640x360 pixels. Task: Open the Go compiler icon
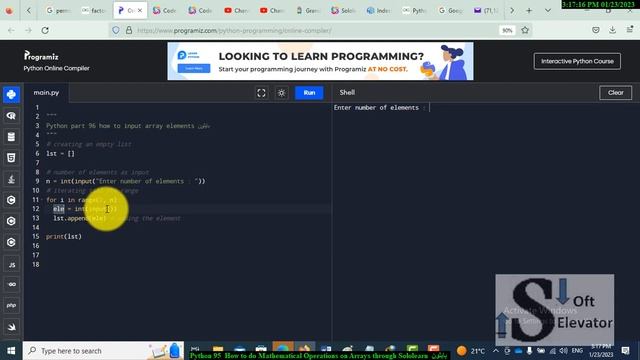11,284
